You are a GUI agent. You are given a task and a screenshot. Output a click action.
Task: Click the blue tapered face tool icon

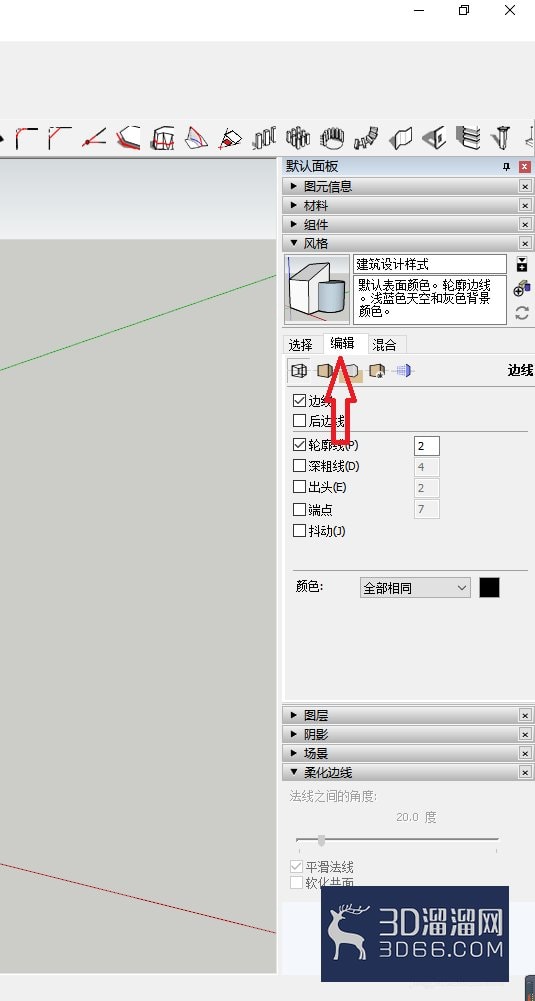tap(196, 137)
